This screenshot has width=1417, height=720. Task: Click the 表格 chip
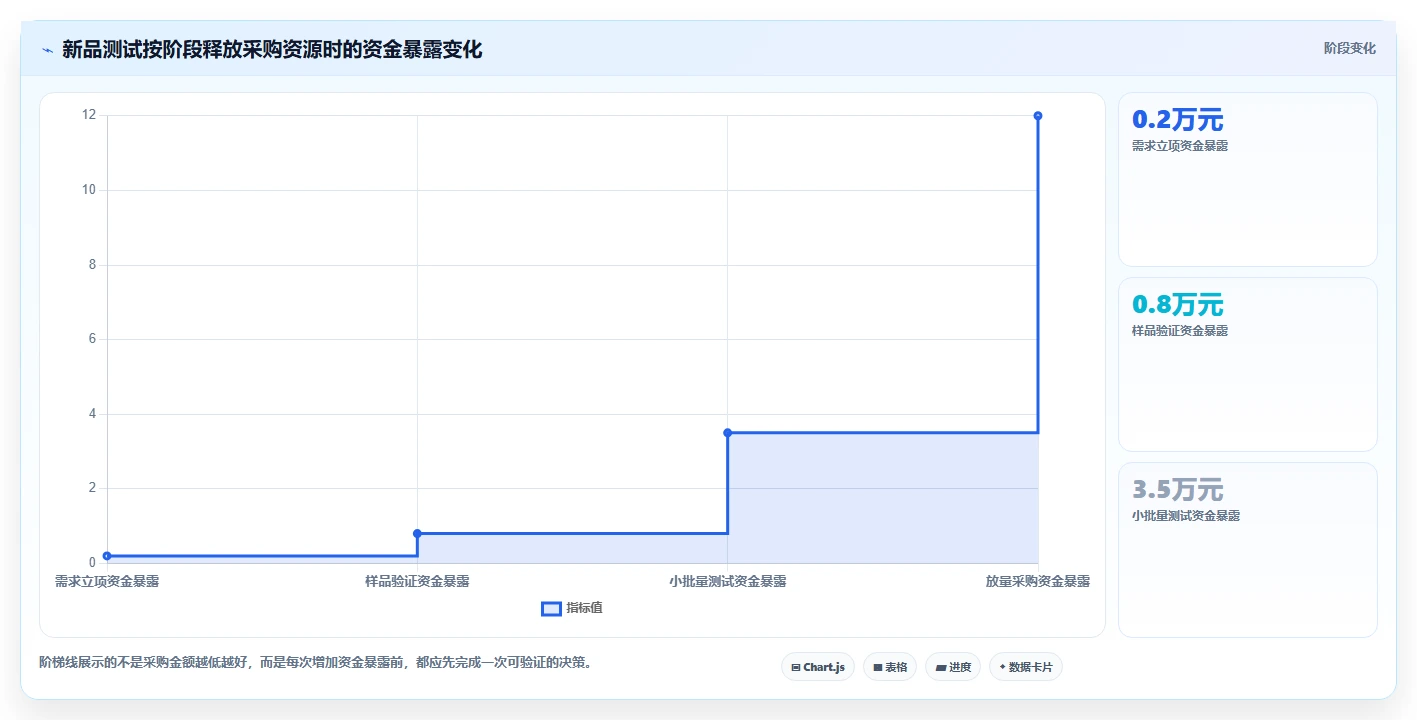[890, 667]
